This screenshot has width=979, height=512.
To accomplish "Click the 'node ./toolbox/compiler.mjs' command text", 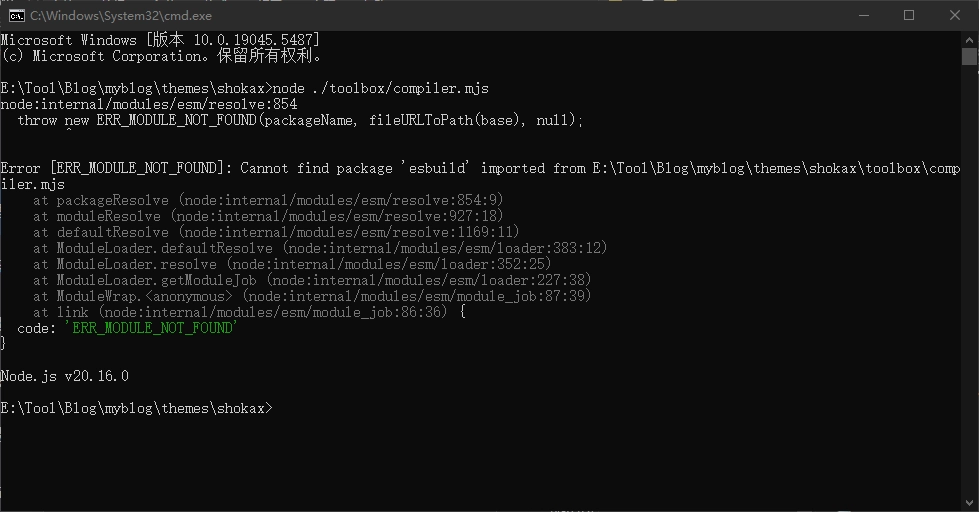I will coord(380,88).
